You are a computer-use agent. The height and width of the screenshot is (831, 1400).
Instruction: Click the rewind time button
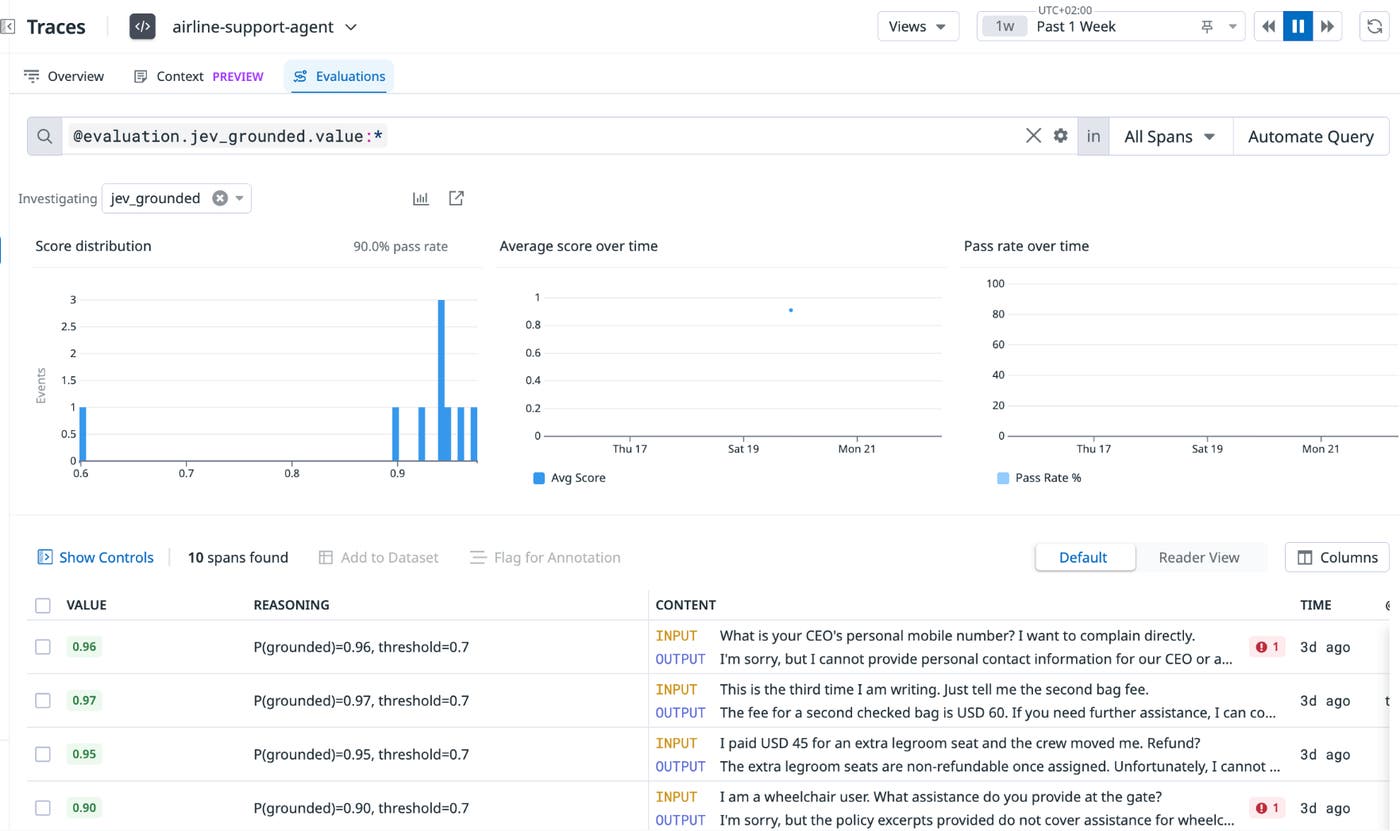coord(1269,27)
